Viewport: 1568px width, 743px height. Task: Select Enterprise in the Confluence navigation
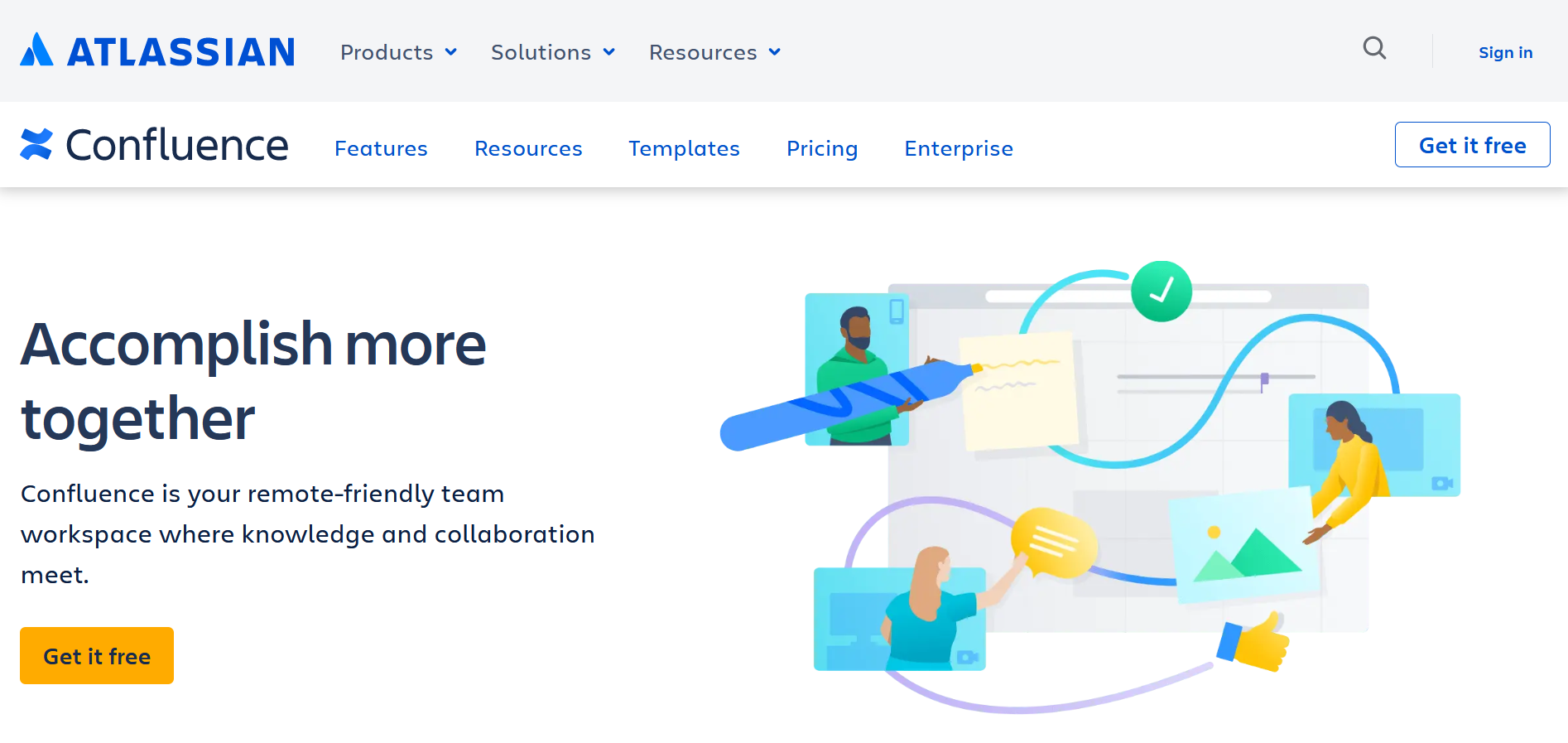pos(958,148)
